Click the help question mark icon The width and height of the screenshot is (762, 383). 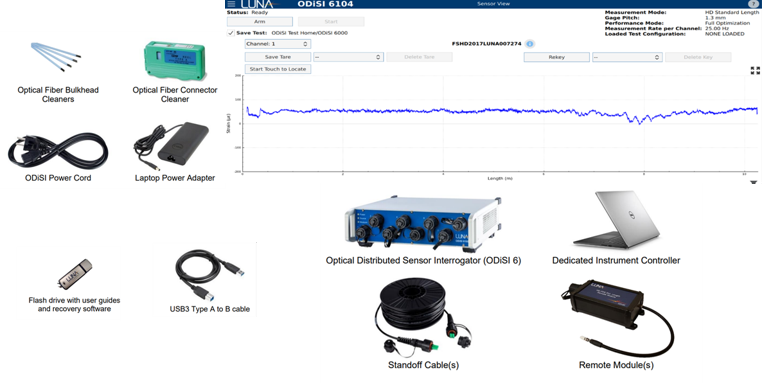(x=753, y=3)
